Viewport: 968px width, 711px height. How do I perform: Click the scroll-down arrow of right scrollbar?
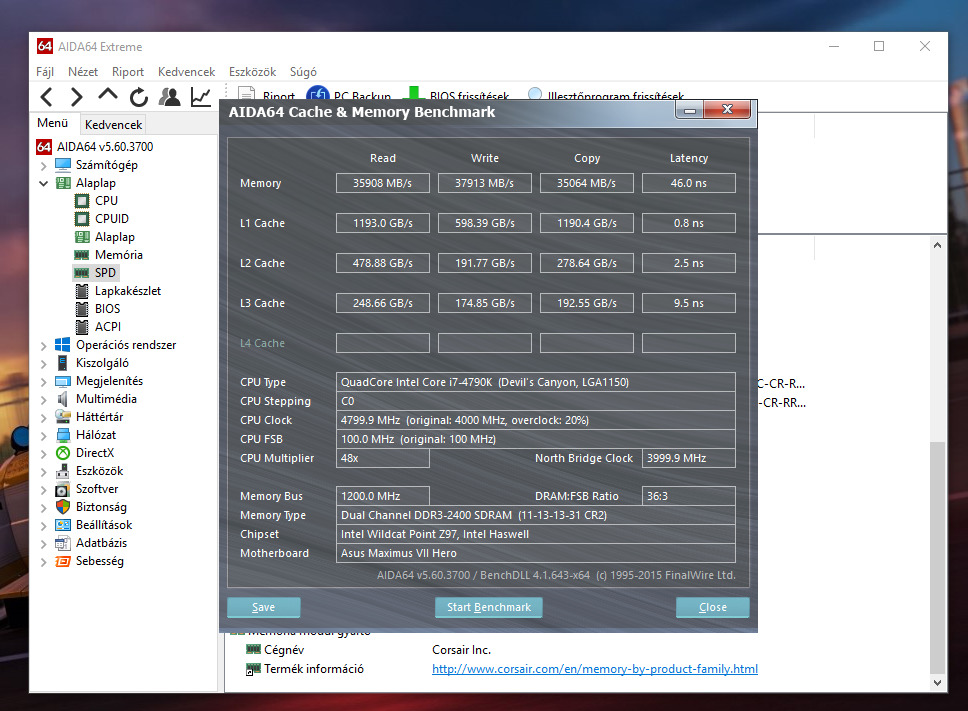[x=938, y=683]
